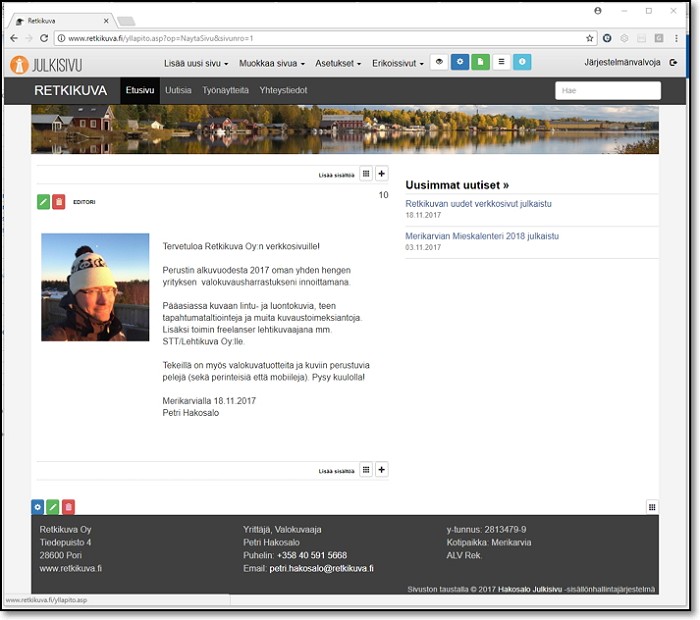
Task: Log out using the exit icon
Action: [673, 63]
